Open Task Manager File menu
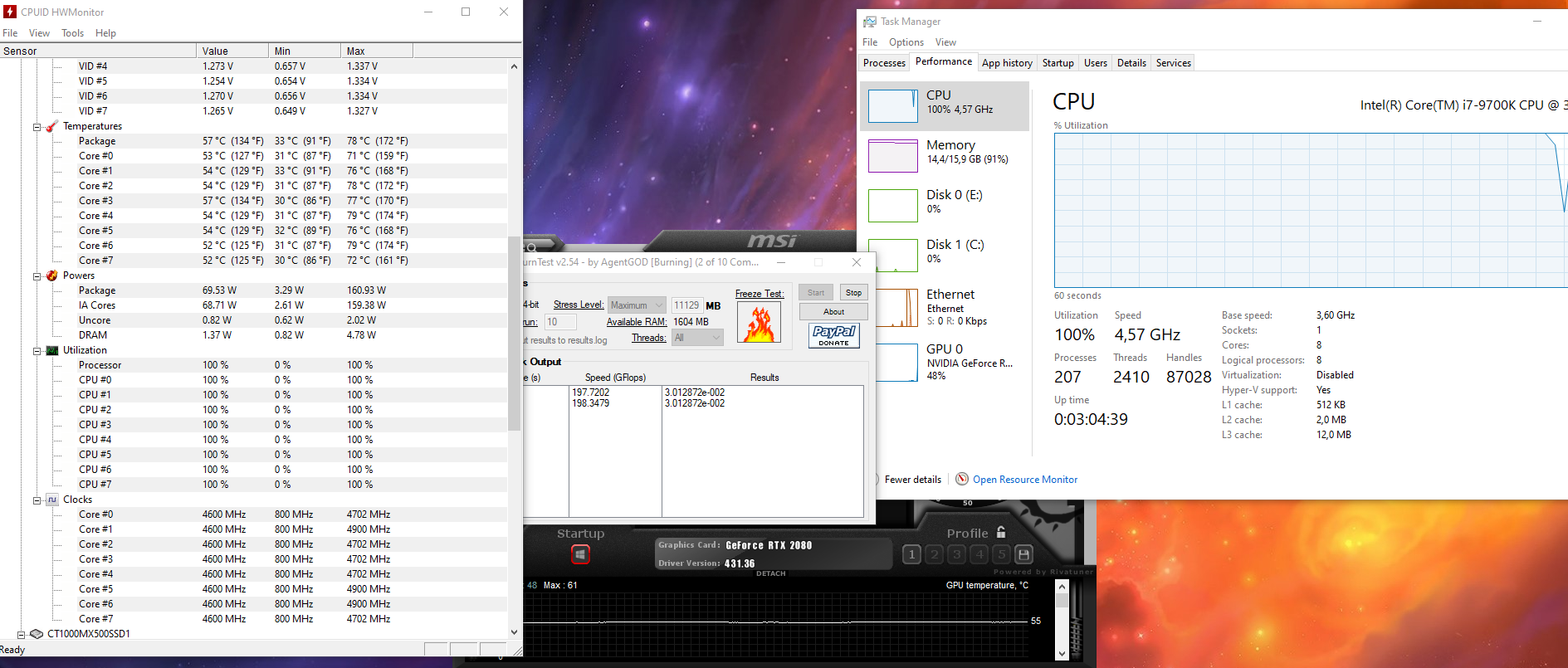 point(870,42)
